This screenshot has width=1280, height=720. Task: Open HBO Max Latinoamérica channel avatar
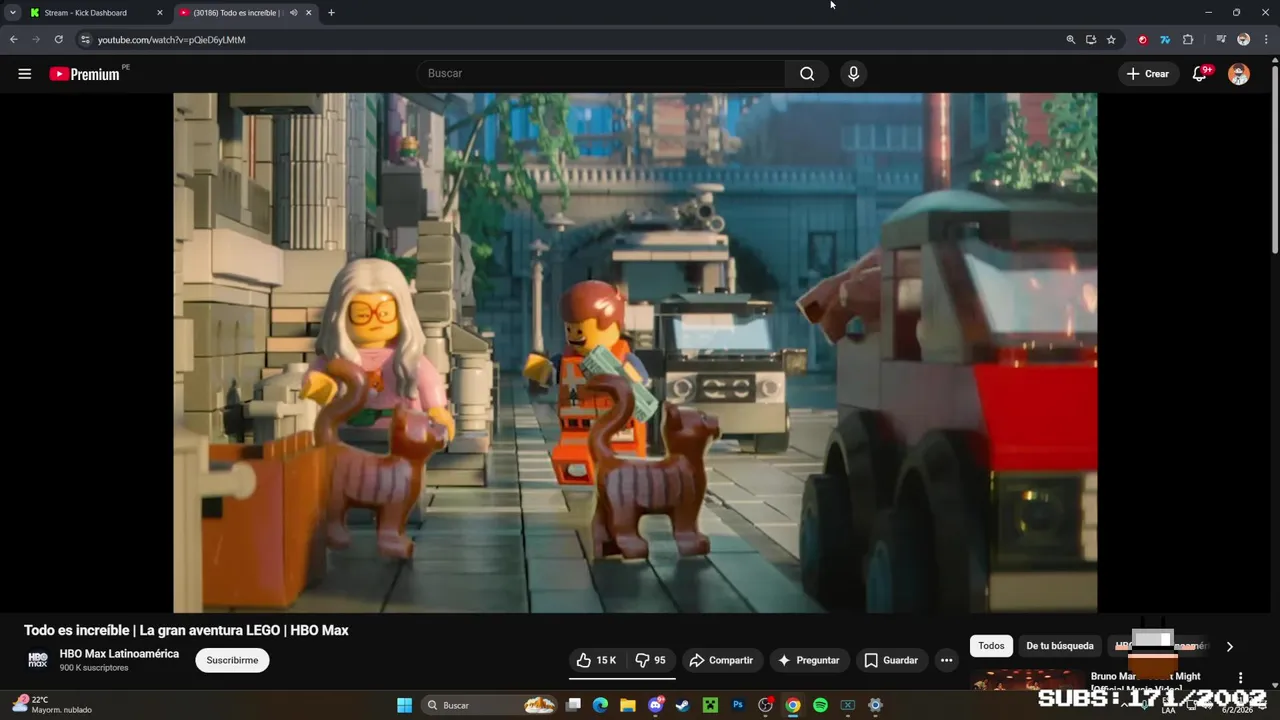click(x=38, y=660)
